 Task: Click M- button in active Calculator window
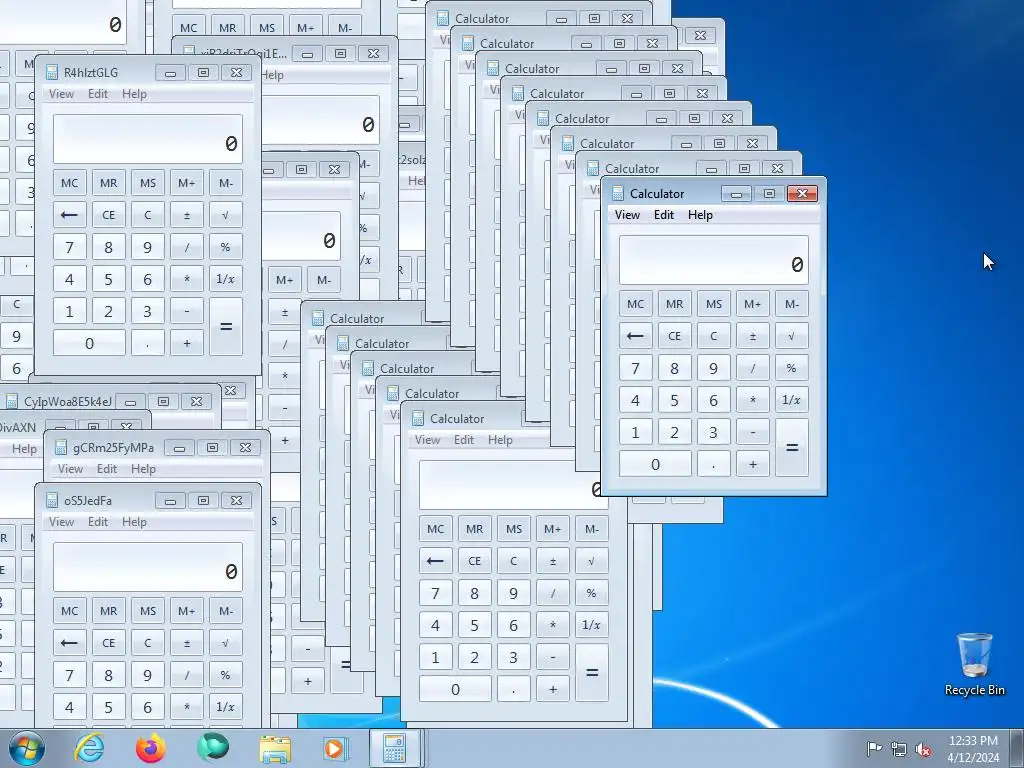[x=792, y=304]
